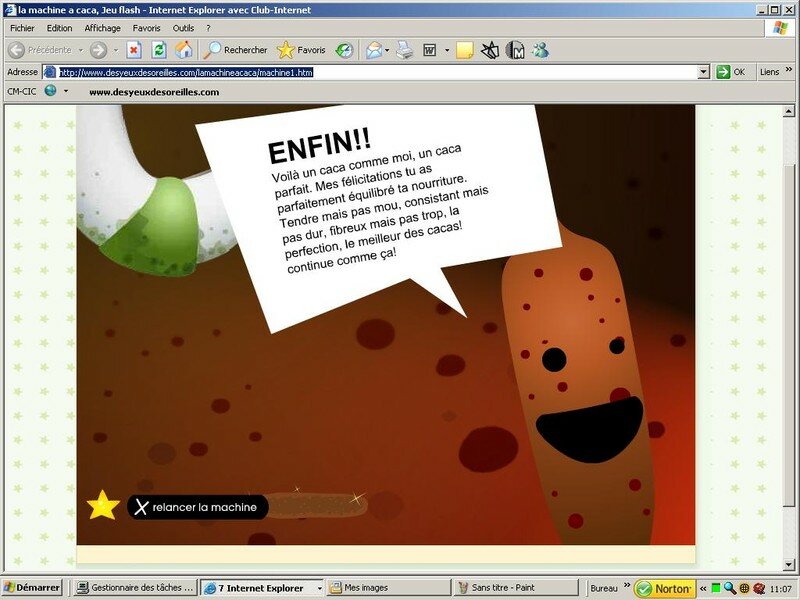Expand hidden tray icons chevron
Viewport: 800px width, 600px height.
pyautogui.click(x=703, y=588)
